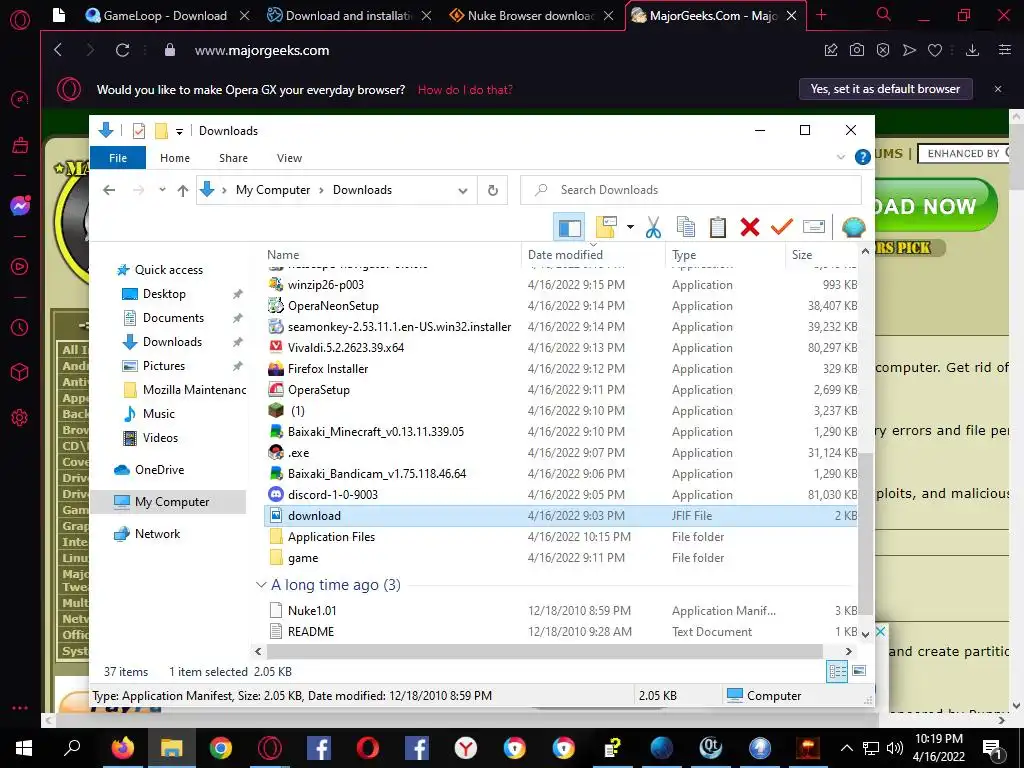The width and height of the screenshot is (1024, 768).
Task: Select Desktop under Quick access
Action: click(164, 294)
